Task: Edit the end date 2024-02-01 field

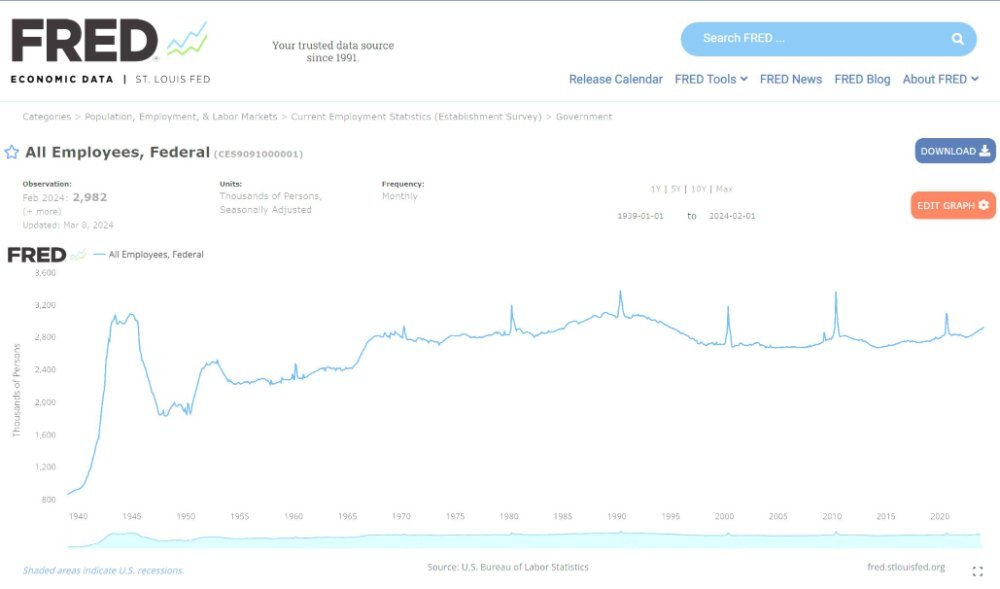Action: click(x=732, y=216)
